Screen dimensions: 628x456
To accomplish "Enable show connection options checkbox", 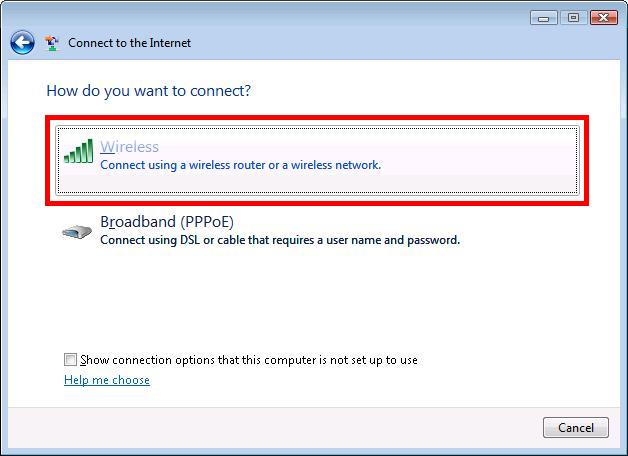I will (x=70, y=360).
